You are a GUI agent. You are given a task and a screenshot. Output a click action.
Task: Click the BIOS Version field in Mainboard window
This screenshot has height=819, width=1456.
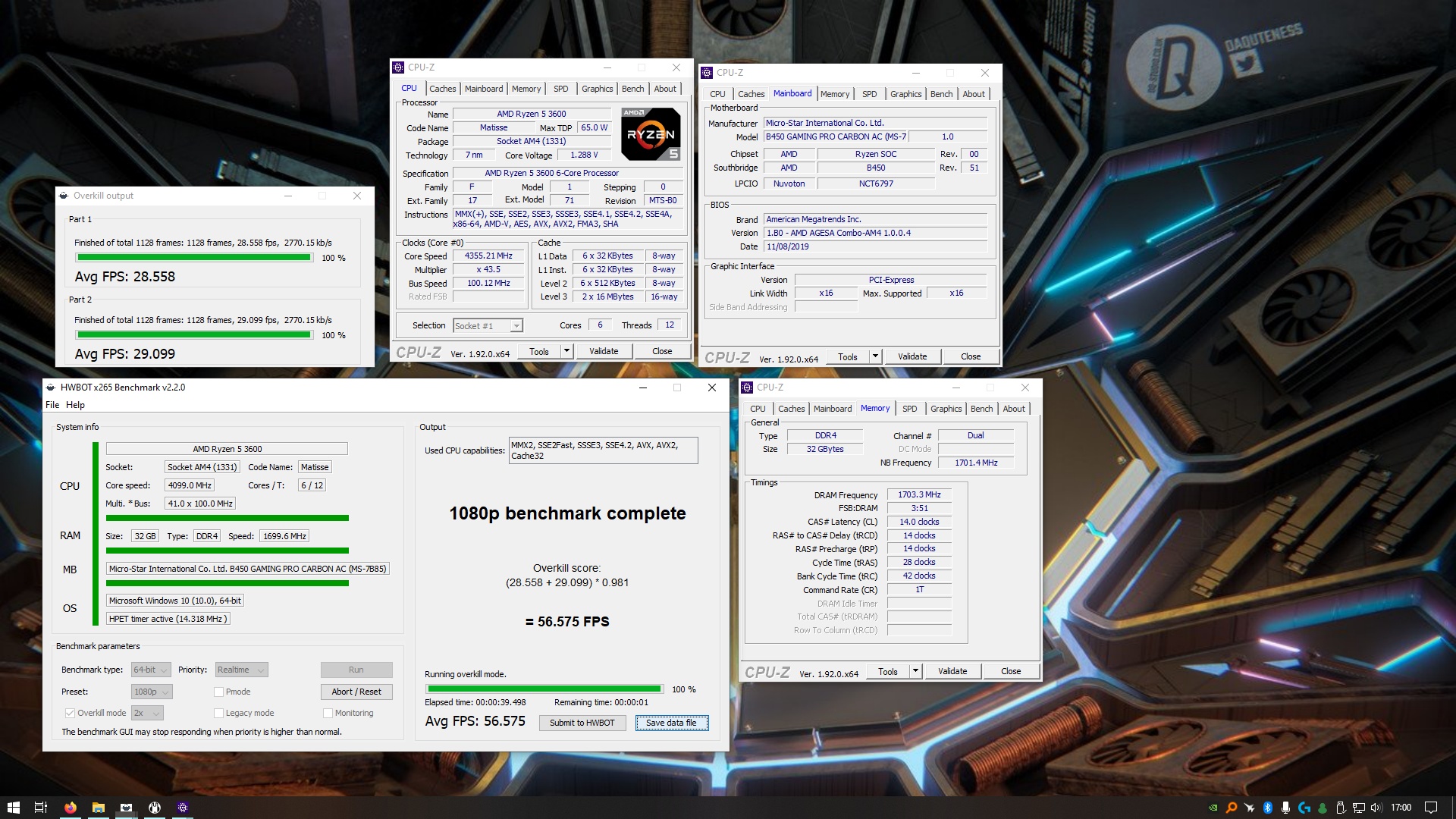[x=876, y=233]
